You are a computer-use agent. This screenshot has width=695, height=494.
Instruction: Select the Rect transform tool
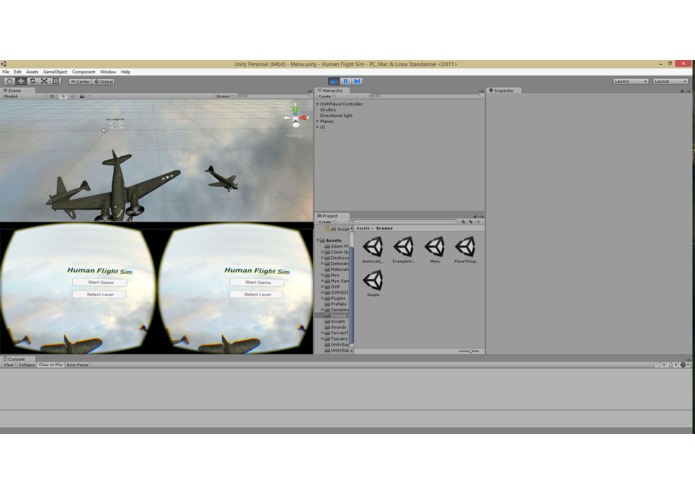56,81
